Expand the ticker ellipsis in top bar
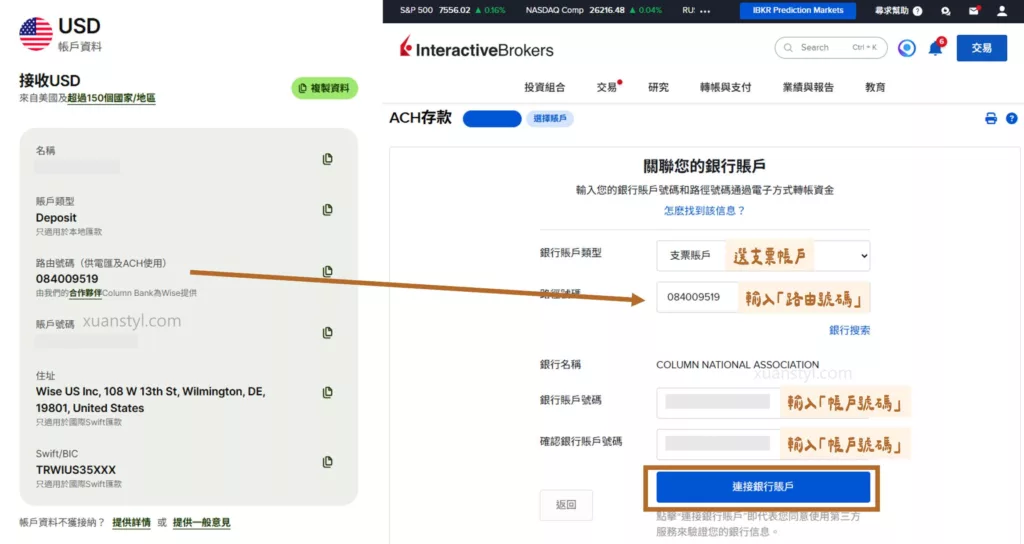 pos(705,11)
